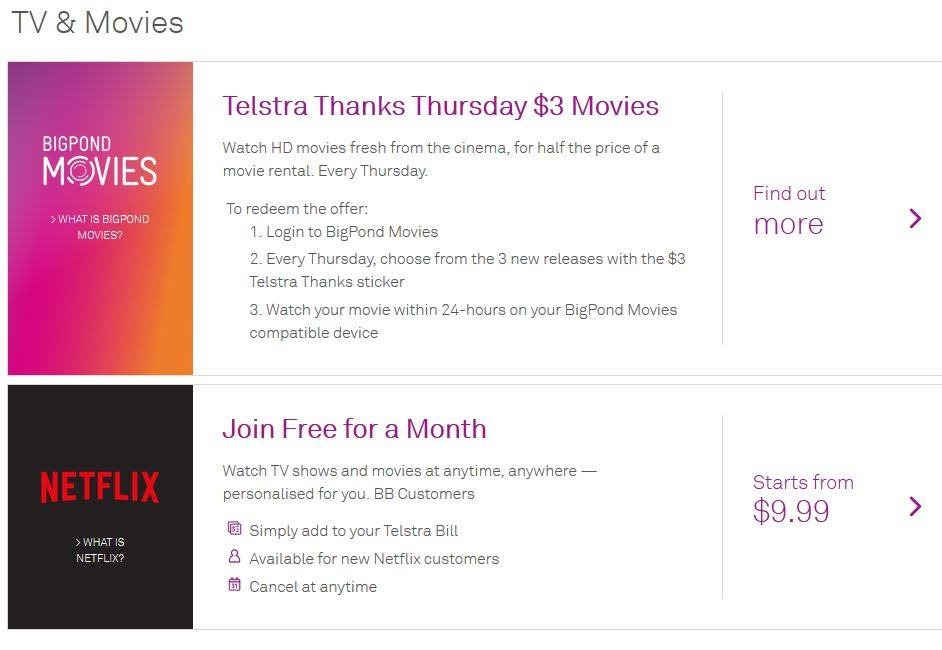Click the Watch HD movies fresh from cinema description
The image size is (942, 650).
point(441,159)
